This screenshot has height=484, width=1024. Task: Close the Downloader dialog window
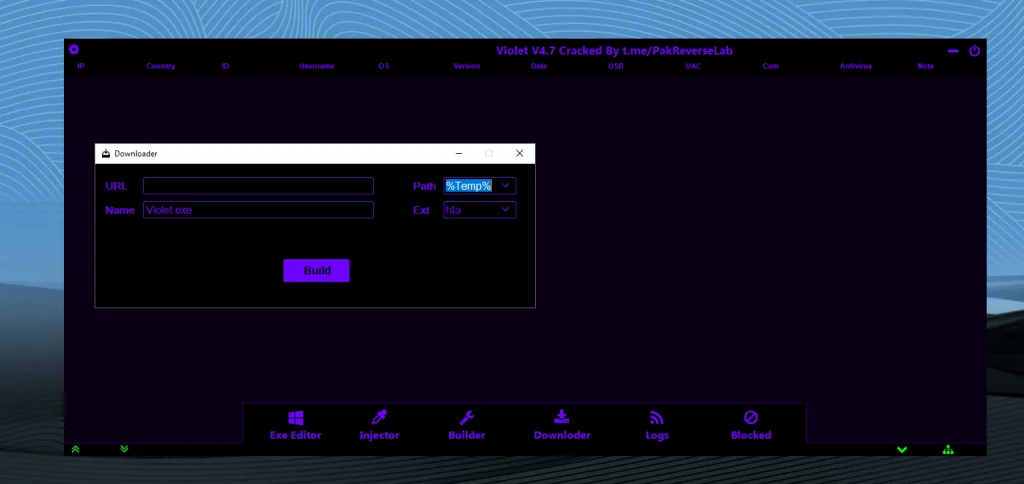[519, 154]
